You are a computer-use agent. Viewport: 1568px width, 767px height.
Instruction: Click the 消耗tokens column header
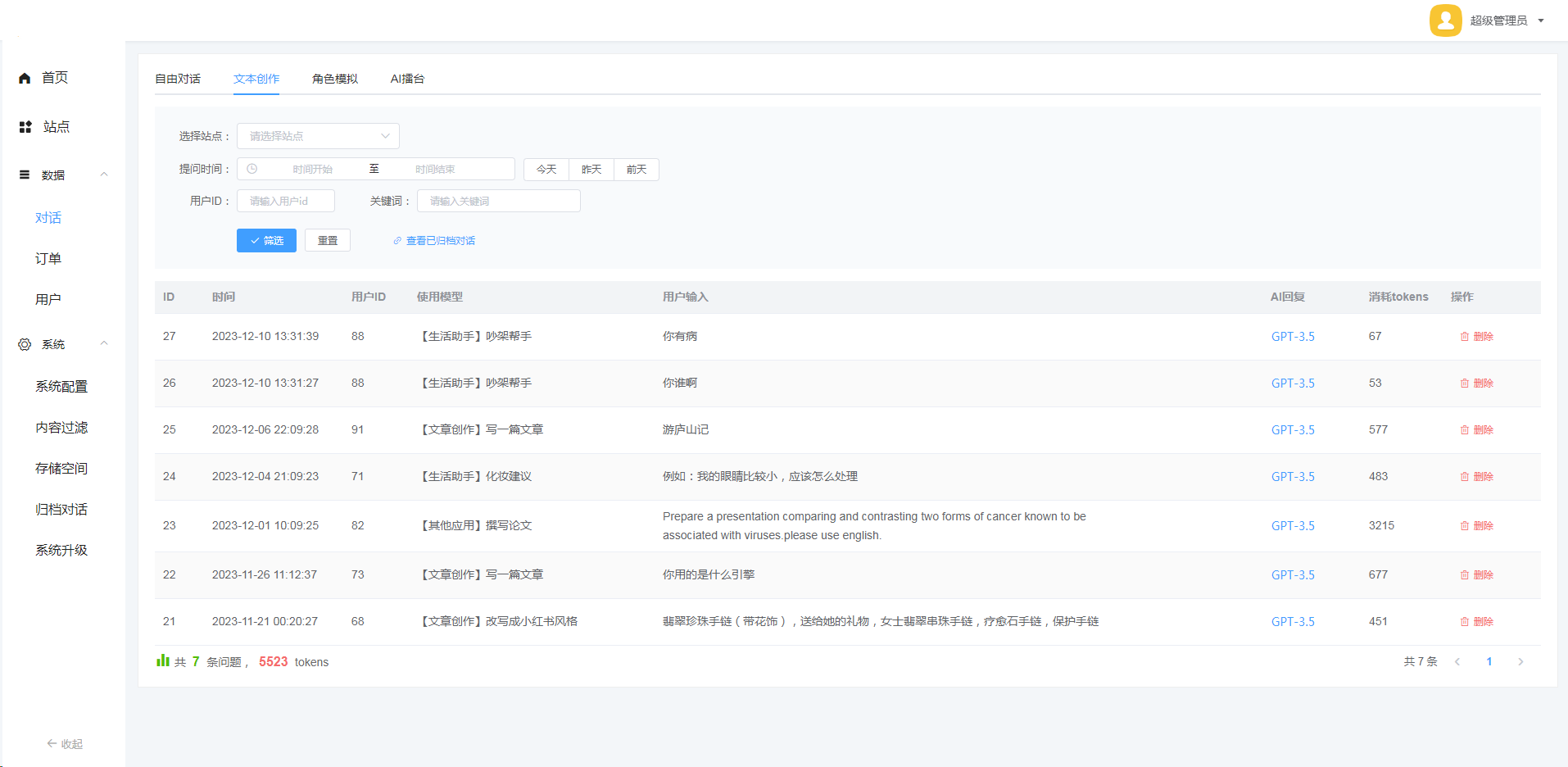pyautogui.click(x=1398, y=297)
